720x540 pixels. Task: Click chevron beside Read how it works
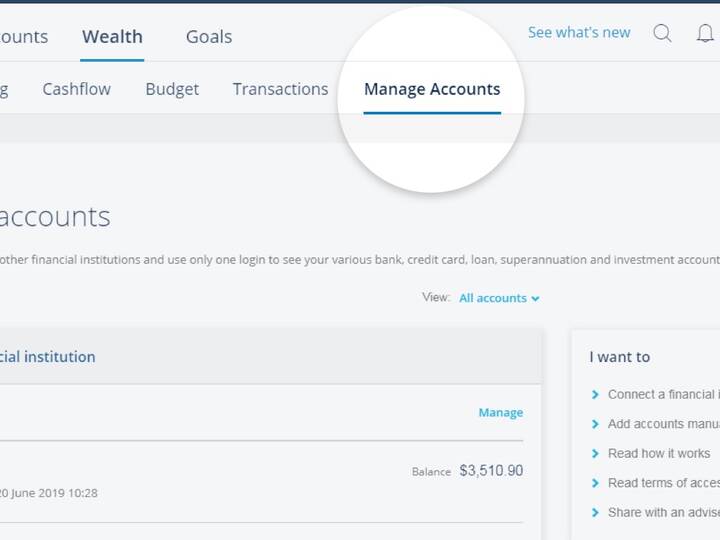pyautogui.click(x=595, y=454)
